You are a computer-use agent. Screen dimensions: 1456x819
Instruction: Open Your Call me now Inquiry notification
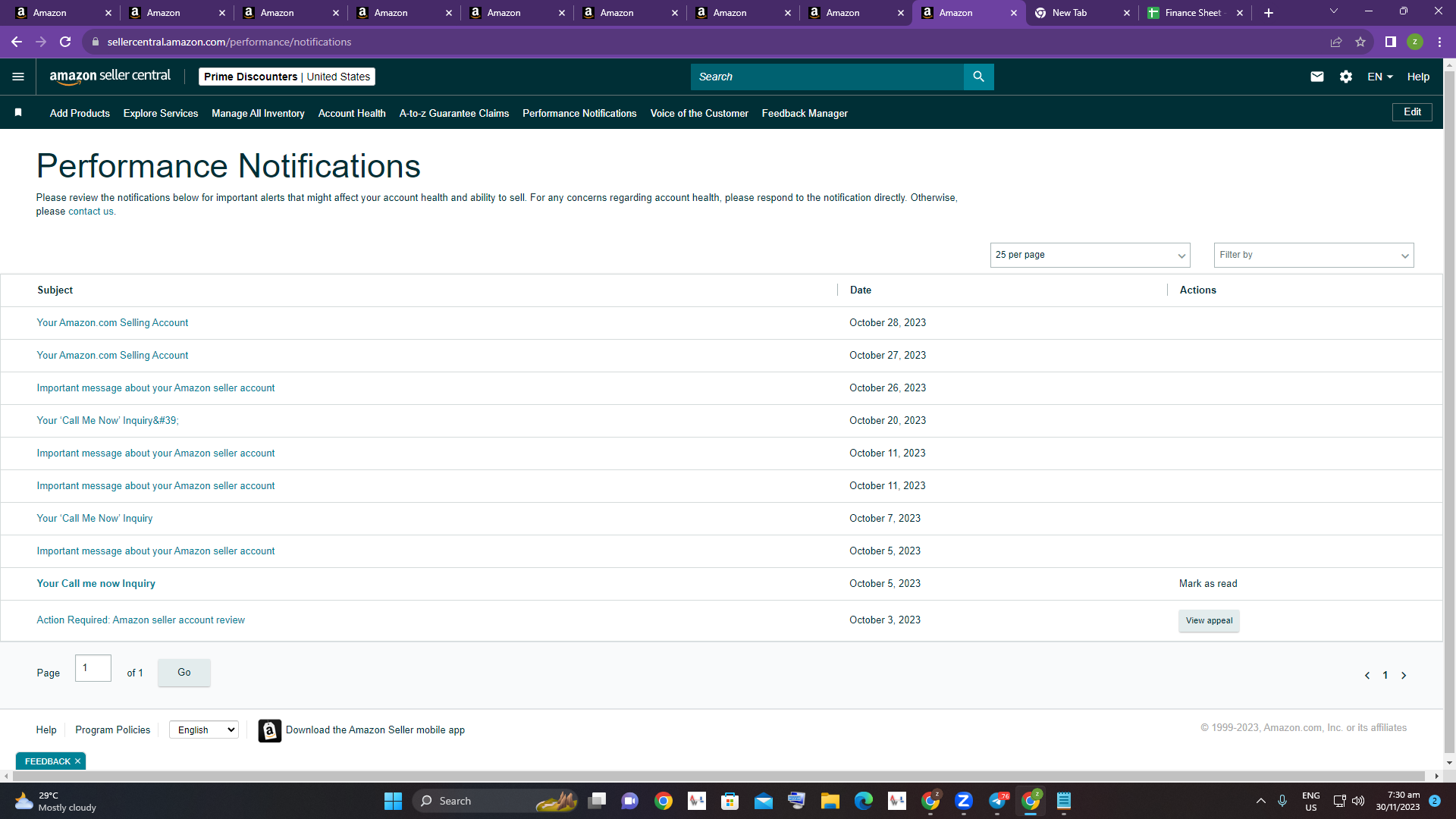tap(96, 583)
